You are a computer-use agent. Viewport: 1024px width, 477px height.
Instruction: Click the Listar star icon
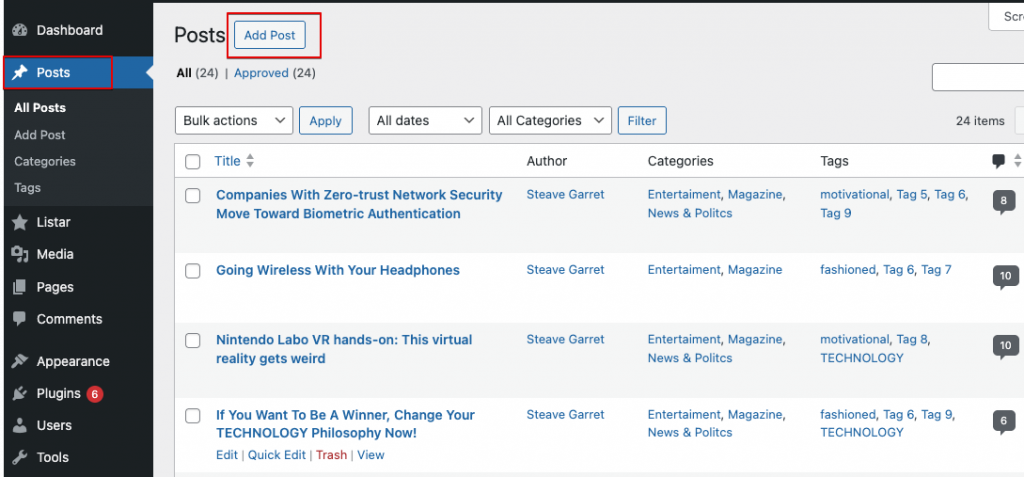(x=20, y=222)
